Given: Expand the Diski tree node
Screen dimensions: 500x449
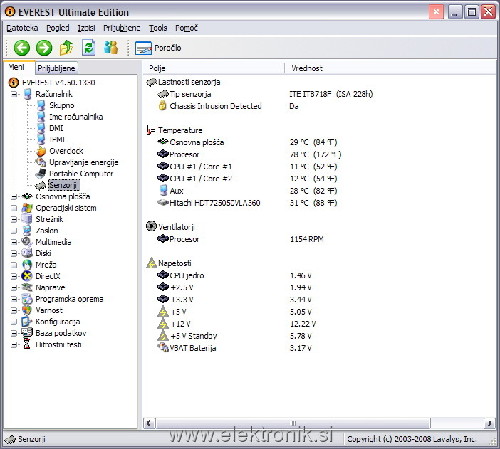Looking at the screenshot, I should coord(14,253).
